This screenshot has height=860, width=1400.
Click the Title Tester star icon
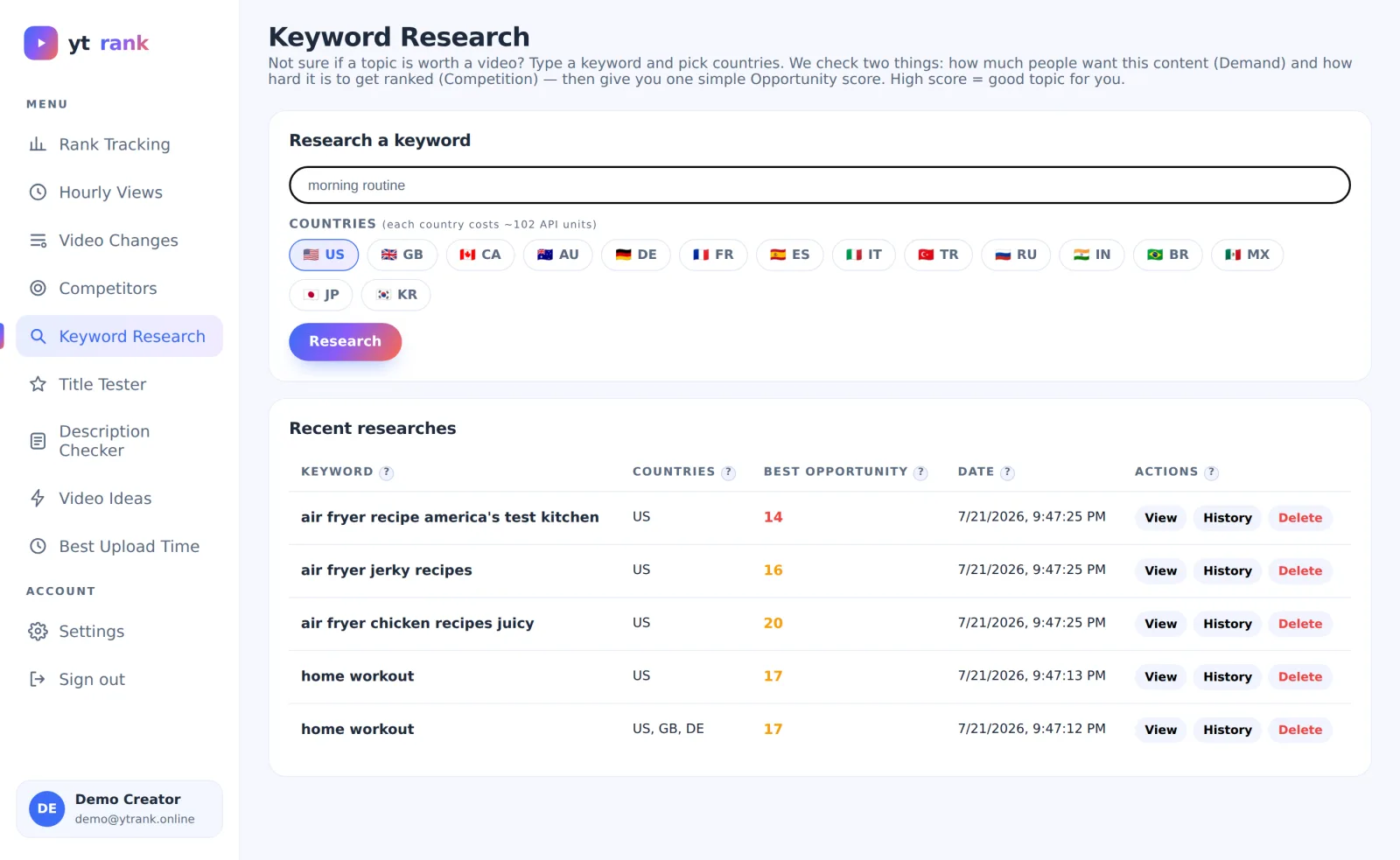click(x=38, y=384)
